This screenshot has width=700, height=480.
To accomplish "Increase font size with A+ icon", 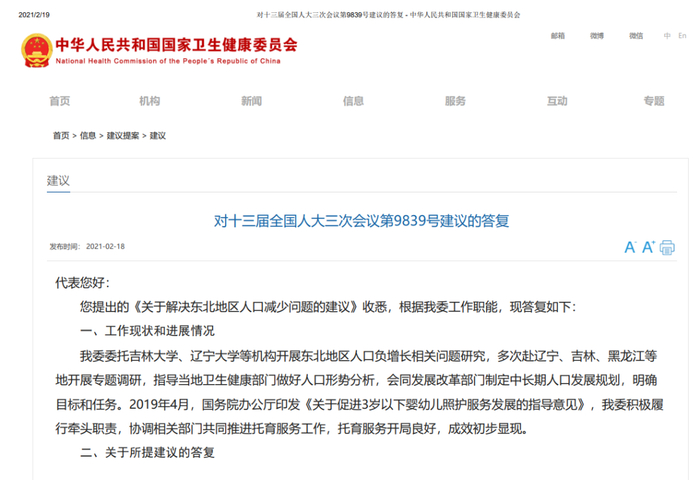I will 648,247.
